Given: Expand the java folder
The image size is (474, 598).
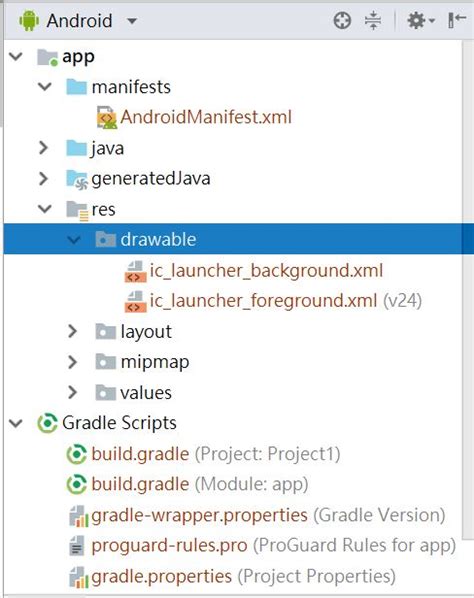Looking at the screenshot, I should (43, 148).
